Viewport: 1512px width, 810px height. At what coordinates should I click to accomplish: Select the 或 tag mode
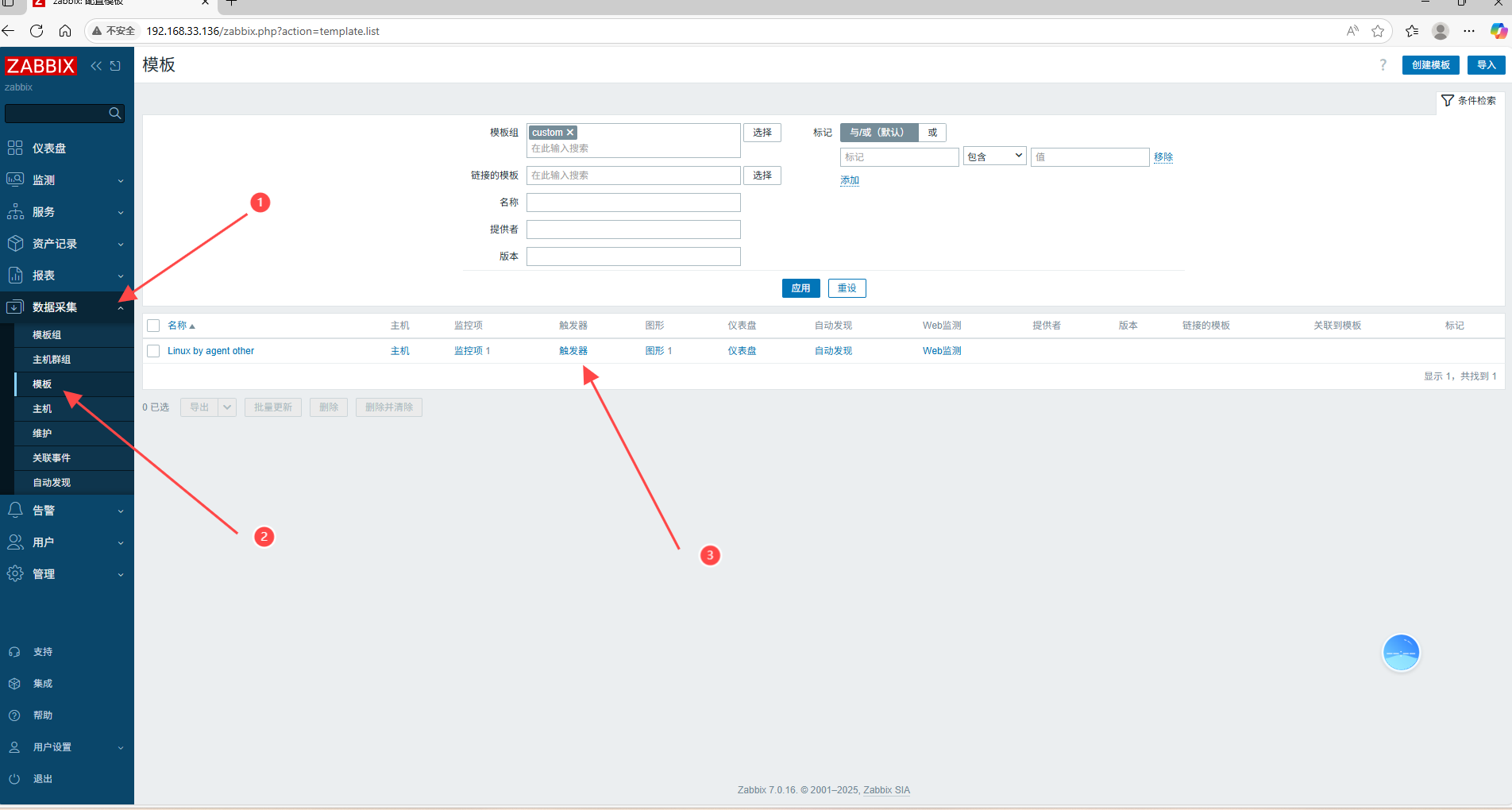[932, 133]
